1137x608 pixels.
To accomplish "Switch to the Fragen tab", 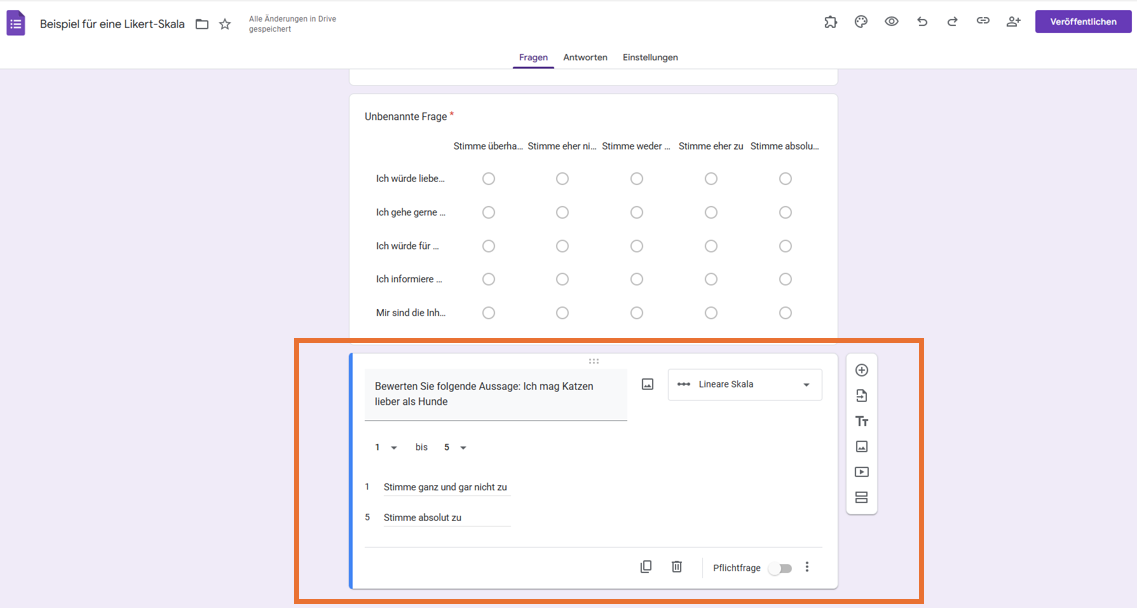I will point(533,57).
